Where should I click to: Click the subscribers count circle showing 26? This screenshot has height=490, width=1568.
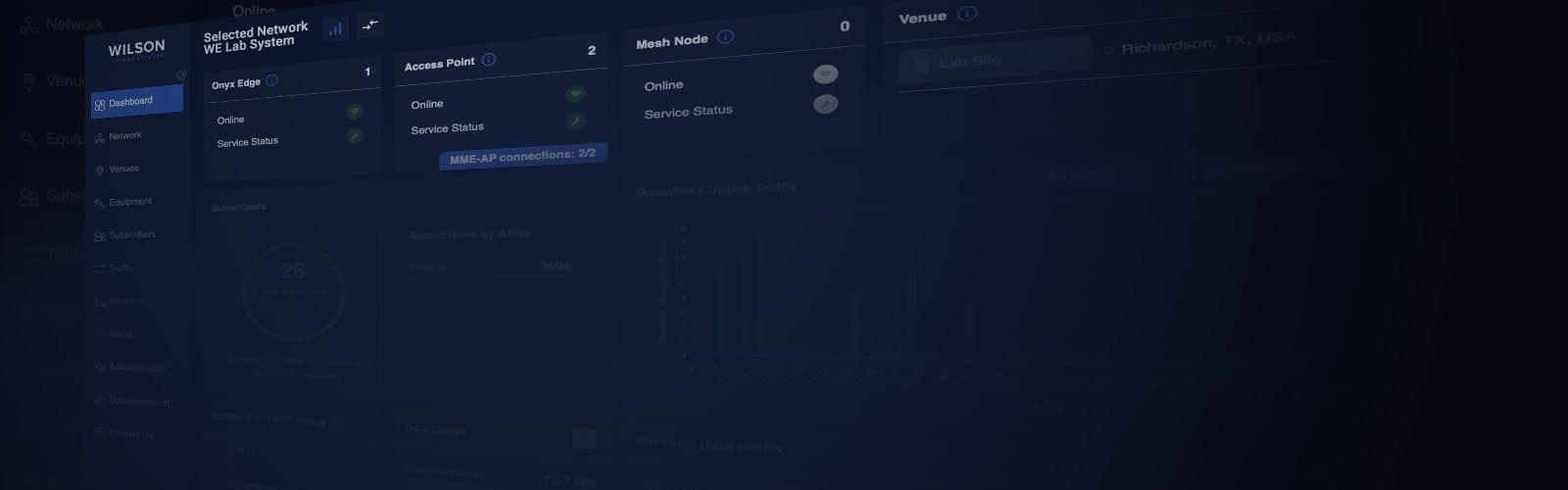tap(293, 291)
